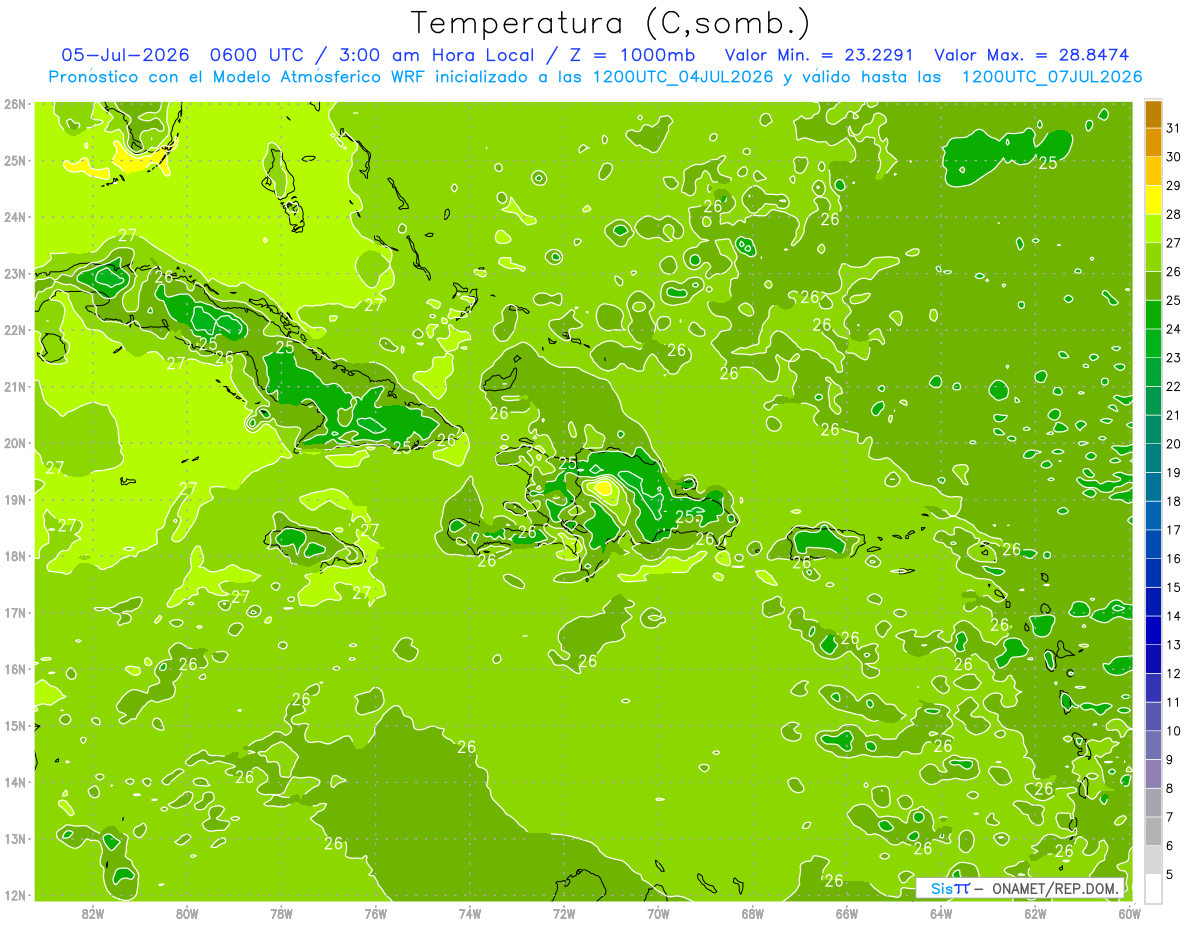1200x927 pixels.
Task: Click the 78W longitude axis label
Action: (x=281, y=913)
